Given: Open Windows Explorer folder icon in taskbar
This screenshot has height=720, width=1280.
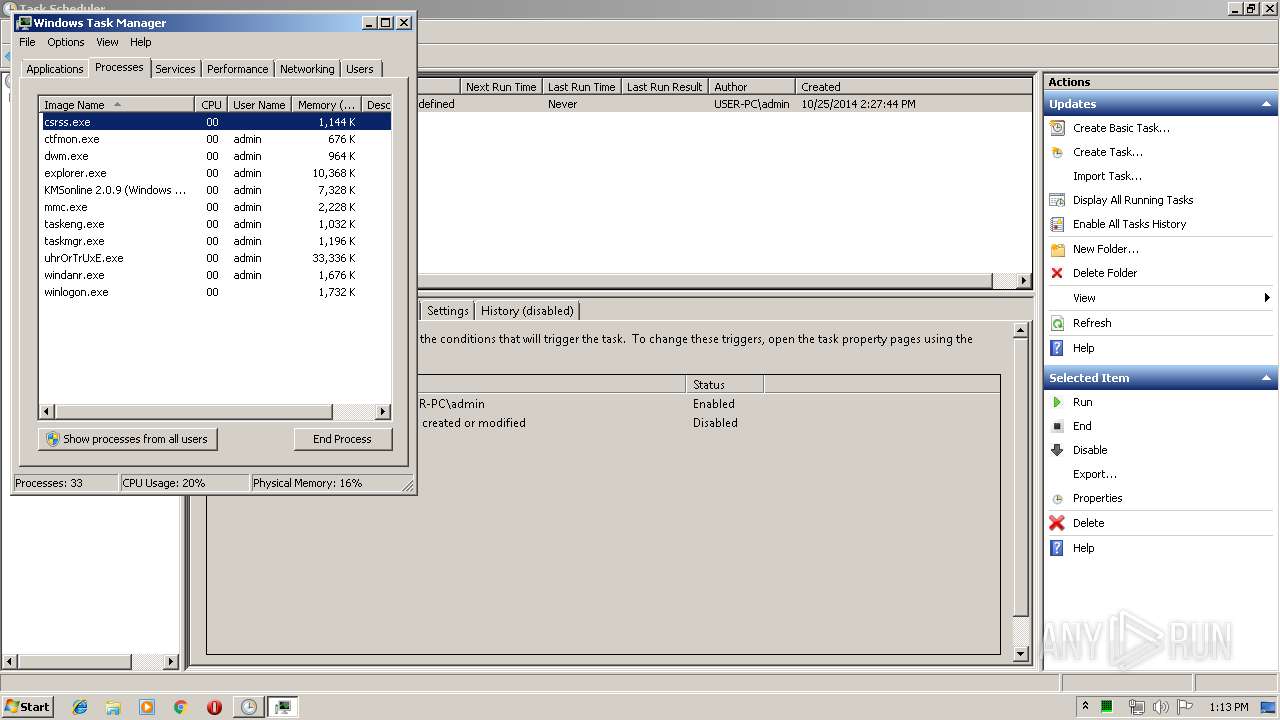Looking at the screenshot, I should point(113,707).
